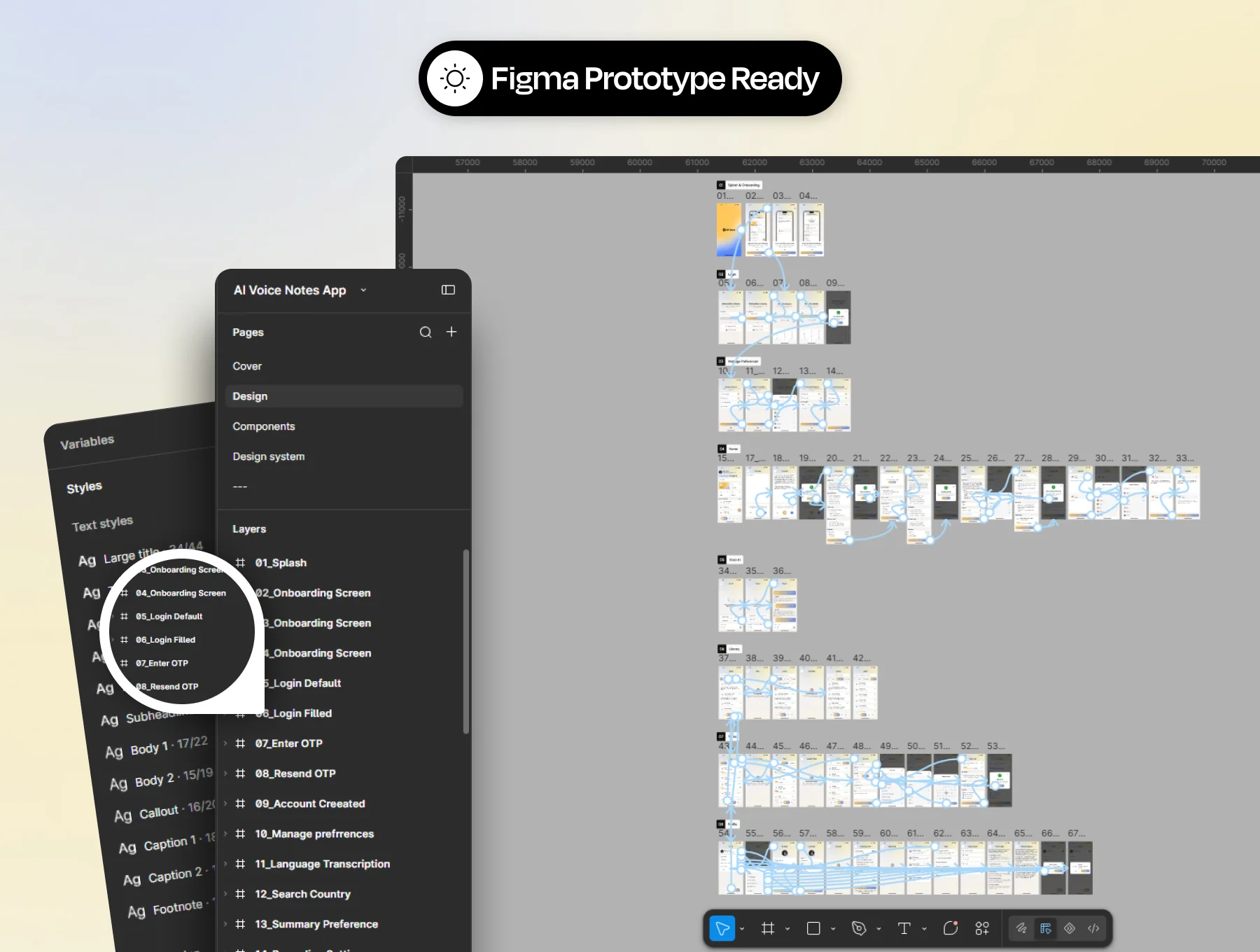Click frame icon of 09_Account Creeated layer
The image size is (1260, 952).
tap(240, 804)
